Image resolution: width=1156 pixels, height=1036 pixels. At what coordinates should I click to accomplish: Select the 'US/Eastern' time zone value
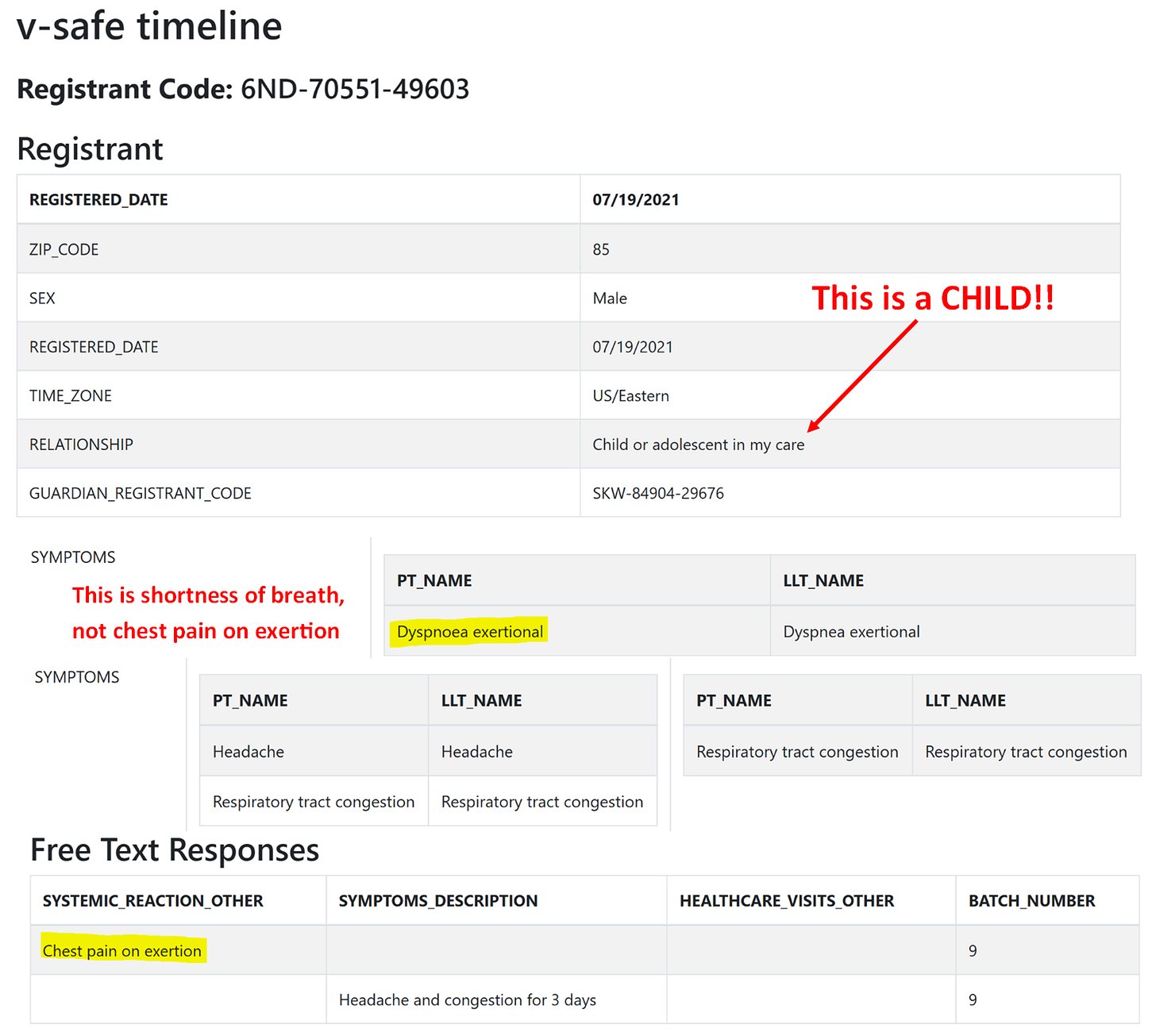850,395
